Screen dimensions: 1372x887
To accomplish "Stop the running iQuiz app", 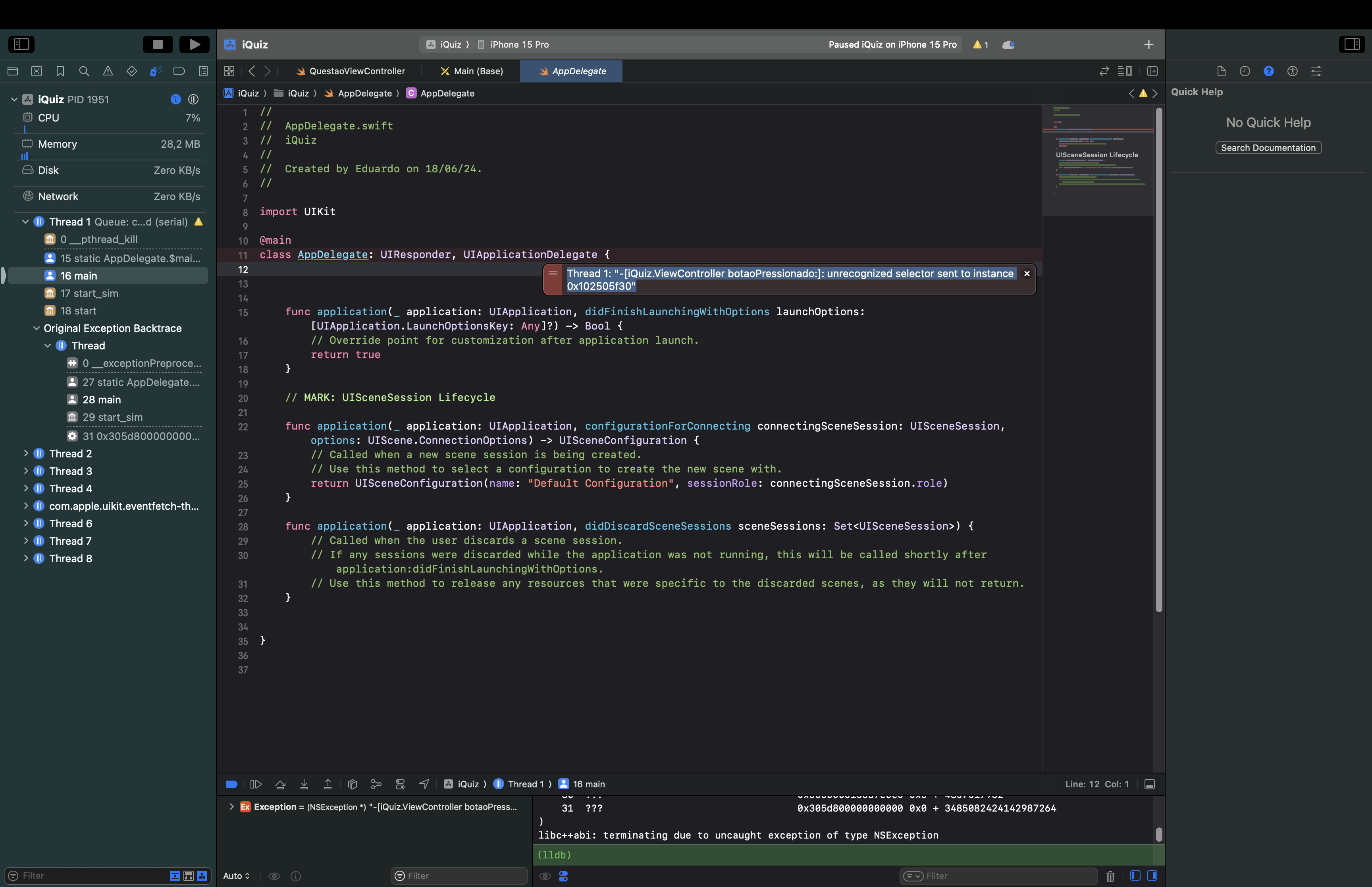I will click(158, 44).
